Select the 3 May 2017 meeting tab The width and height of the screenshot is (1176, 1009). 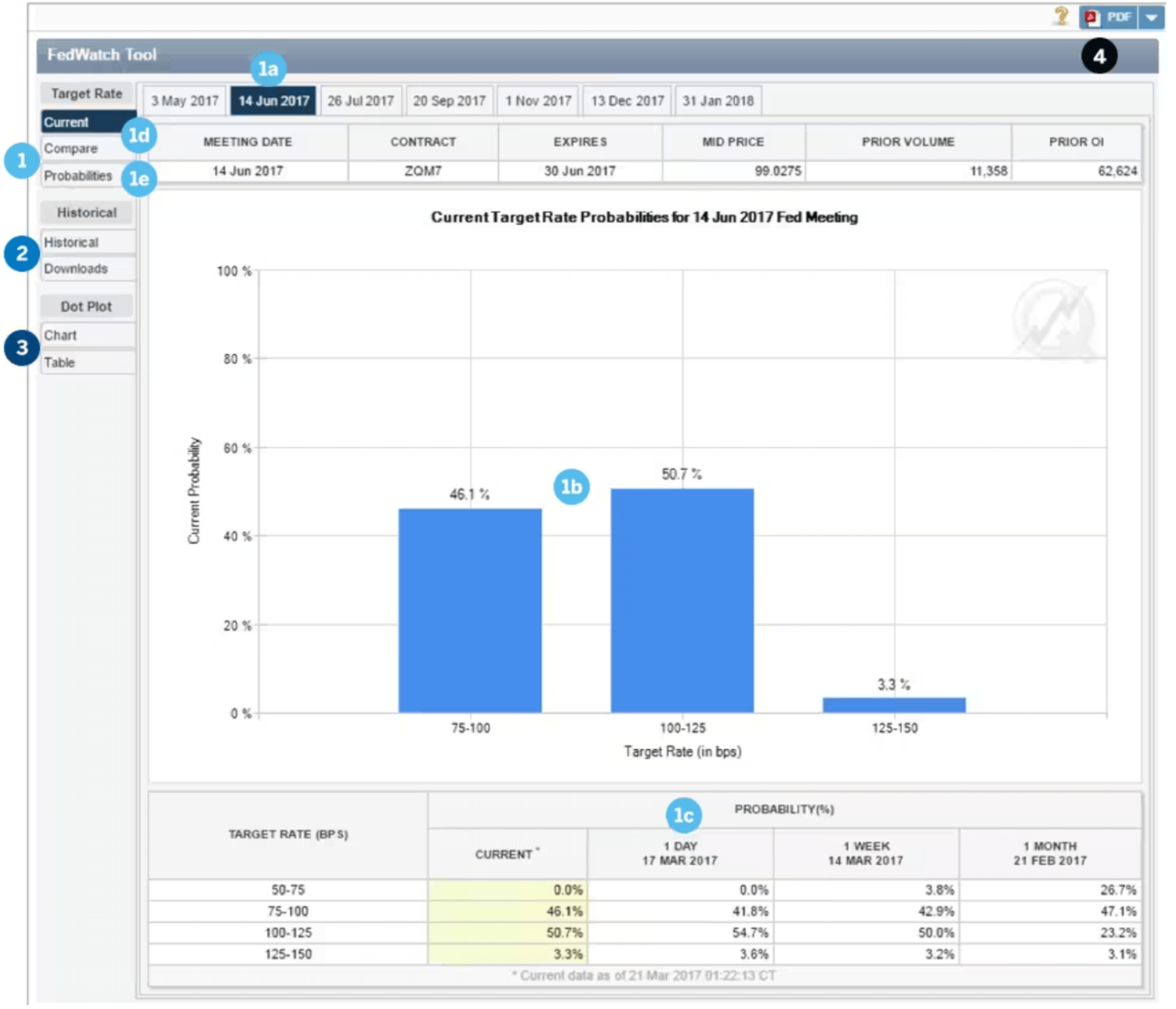[185, 101]
